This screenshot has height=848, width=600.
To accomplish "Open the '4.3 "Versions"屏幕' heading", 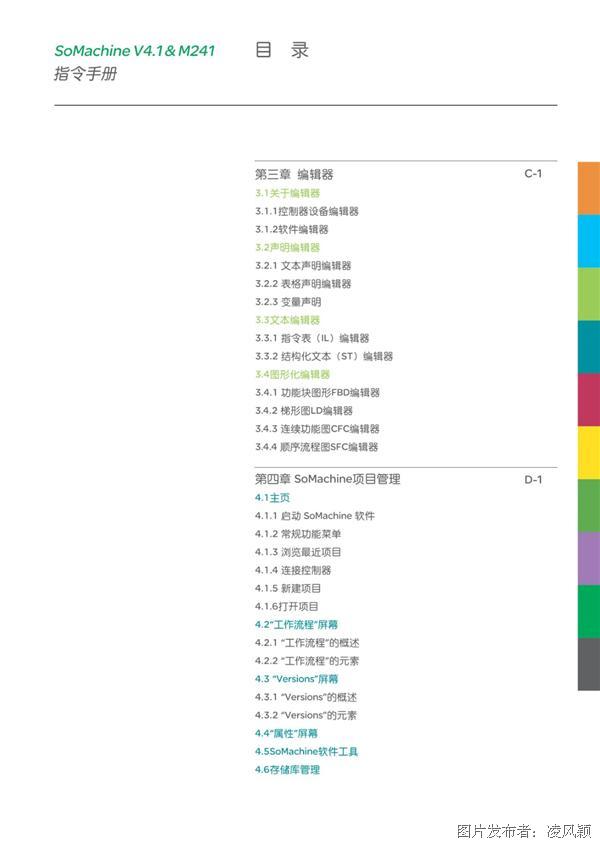I will (296, 679).
